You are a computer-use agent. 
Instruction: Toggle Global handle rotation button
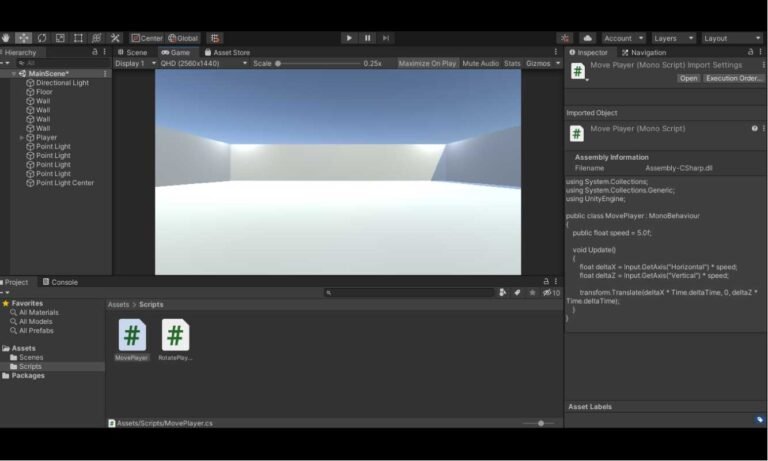(183, 38)
